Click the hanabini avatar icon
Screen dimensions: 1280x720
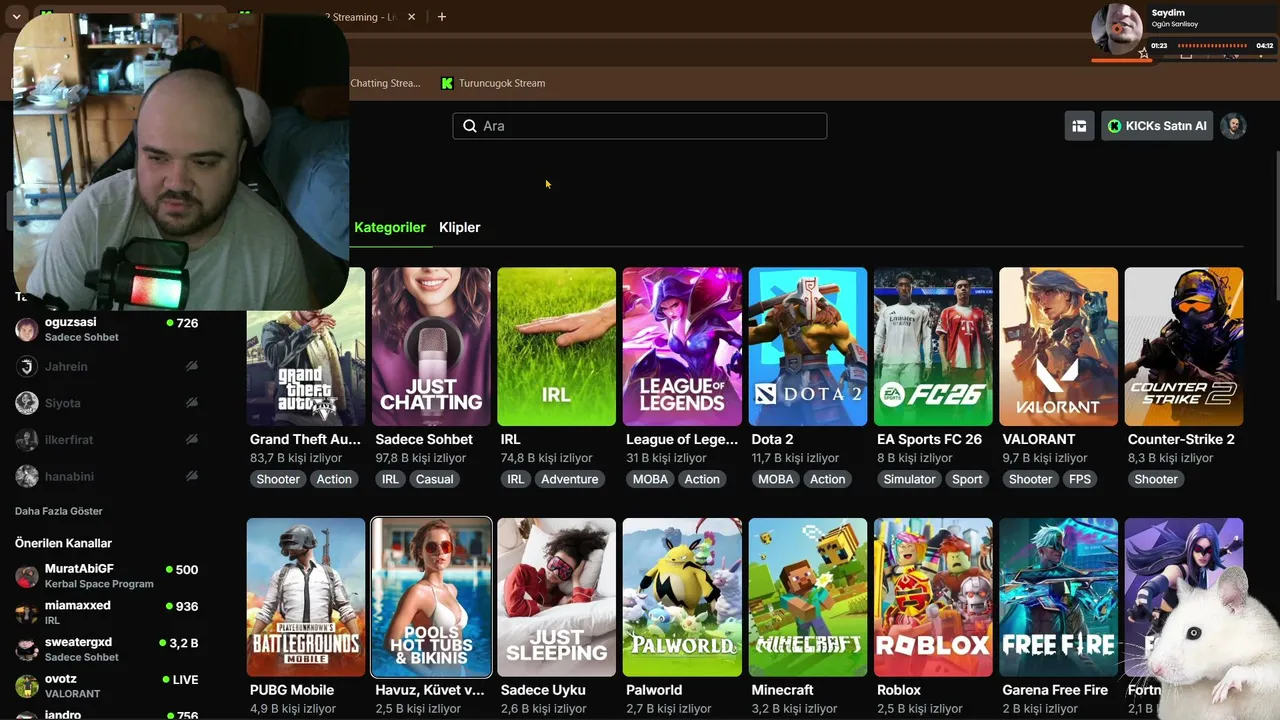(x=27, y=477)
